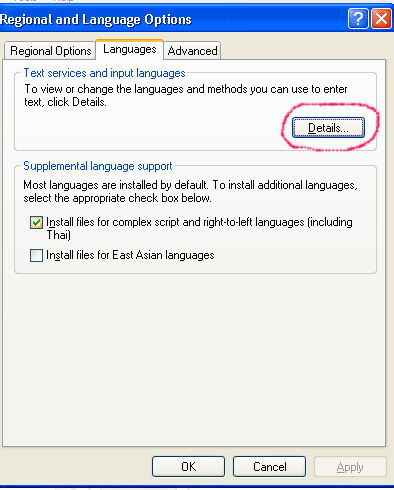Screen dimensions: 394x490
Task: Click the Cancel button
Action: pos(269,467)
